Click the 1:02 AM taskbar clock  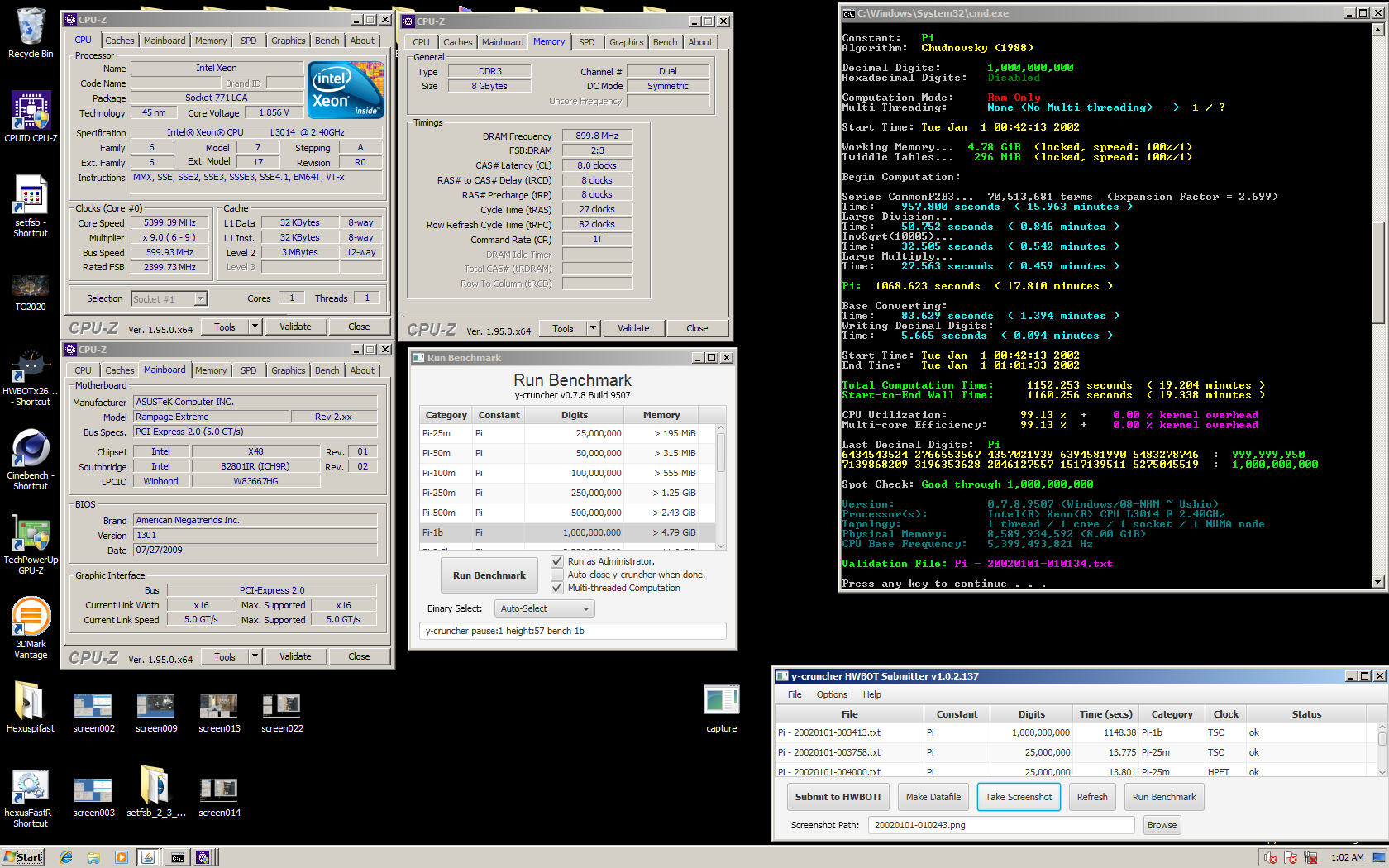(1348, 857)
